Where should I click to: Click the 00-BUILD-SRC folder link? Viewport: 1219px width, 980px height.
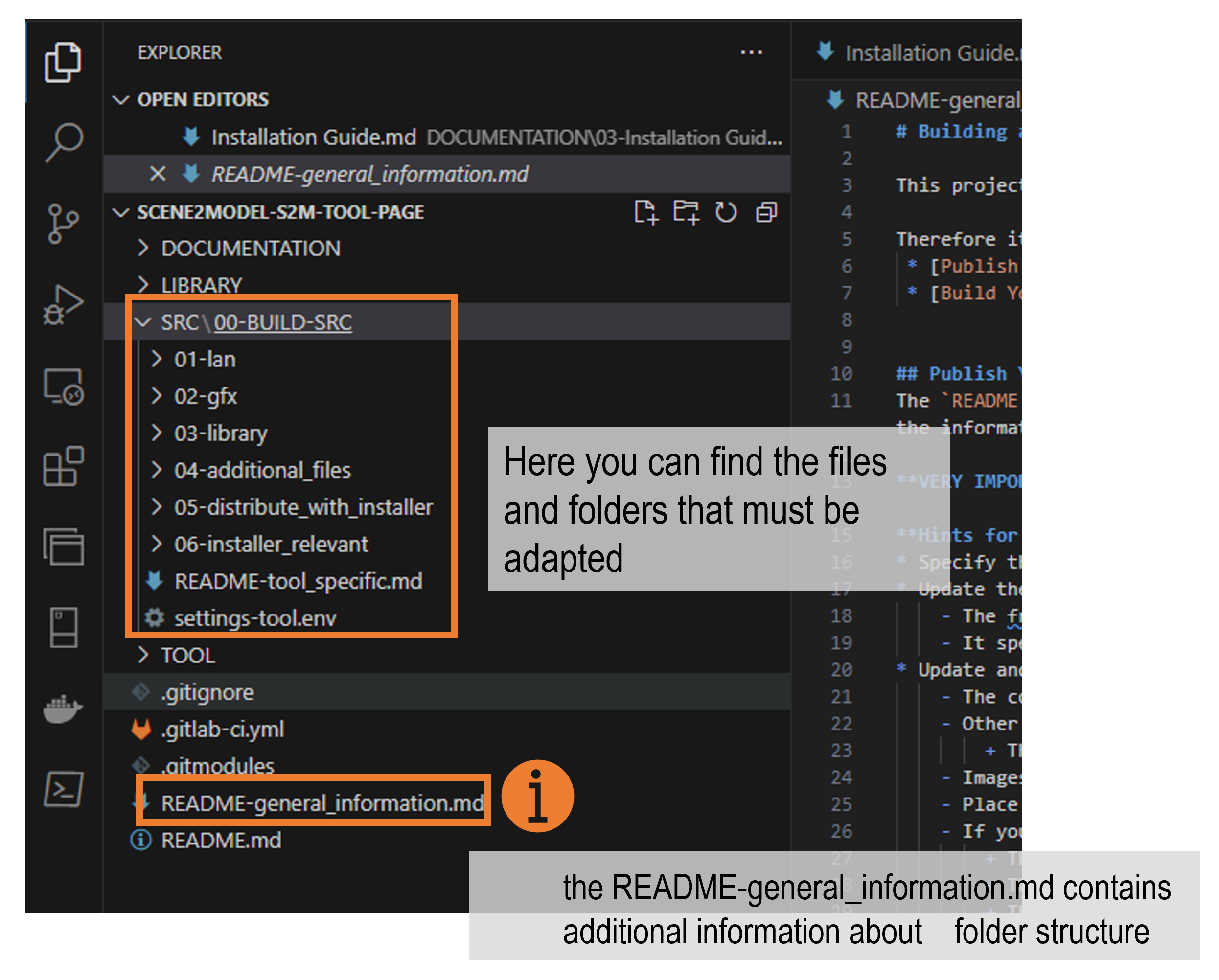coord(283,322)
